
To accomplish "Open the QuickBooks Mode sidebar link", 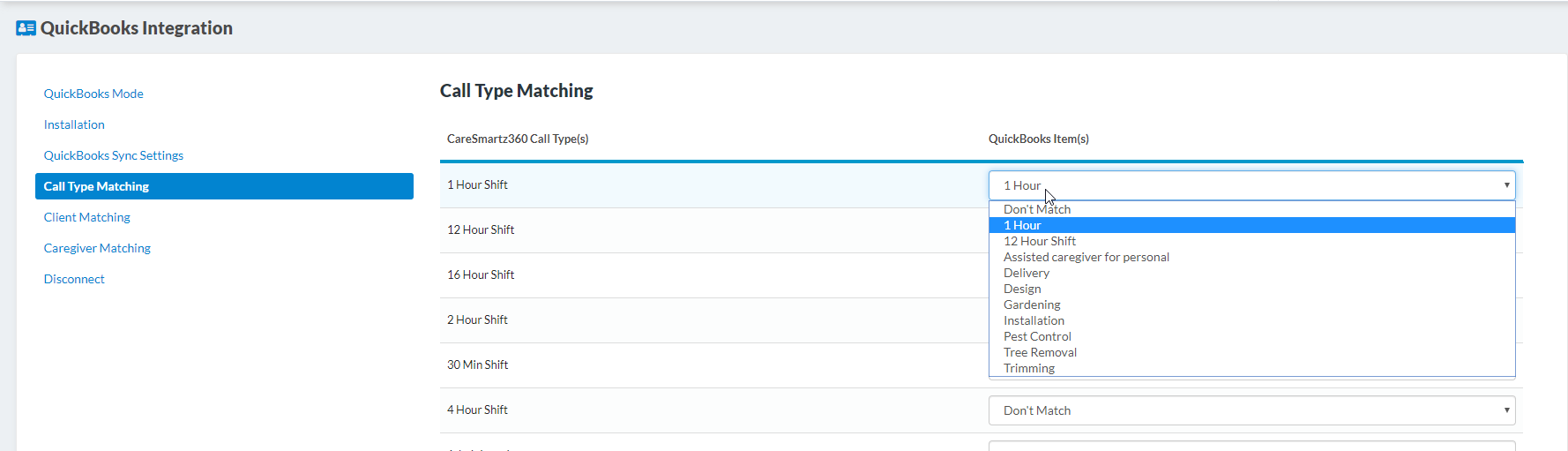I will pyautogui.click(x=93, y=94).
